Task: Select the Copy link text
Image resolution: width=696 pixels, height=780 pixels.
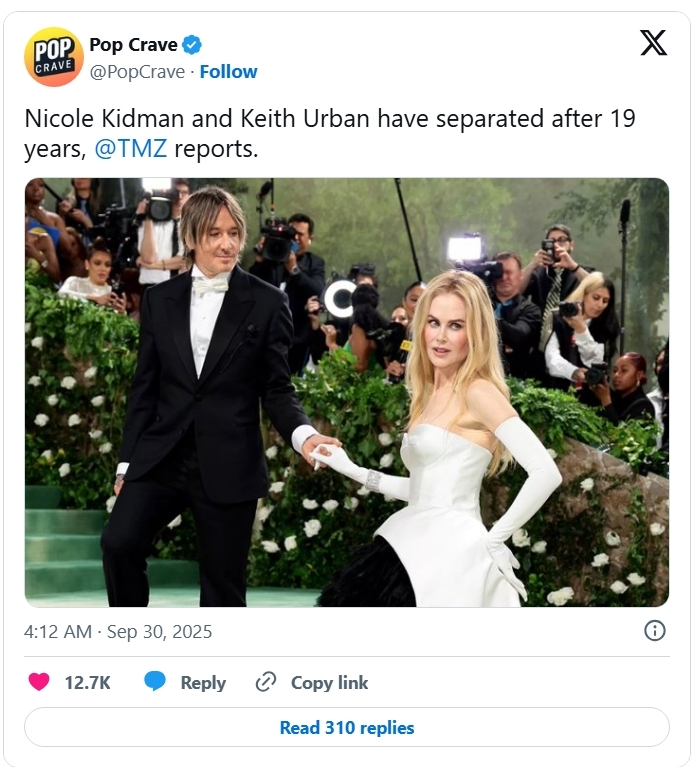Action: coord(329,683)
